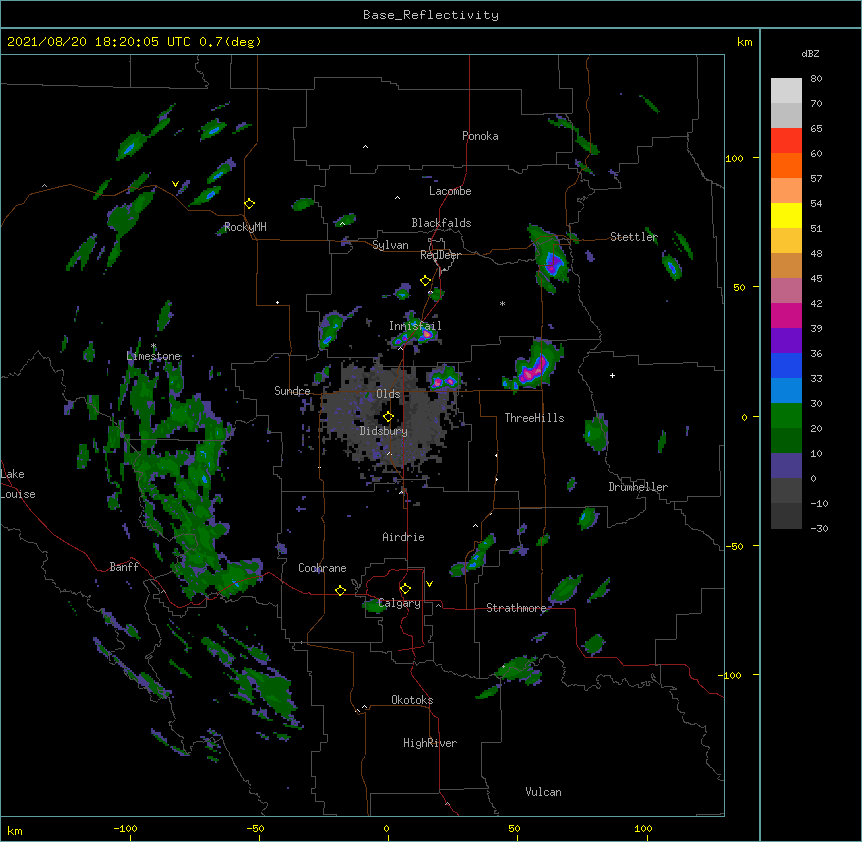862x842 pixels.
Task: Click the 0 tick on the bottom horizontal axis
Action: [386, 828]
